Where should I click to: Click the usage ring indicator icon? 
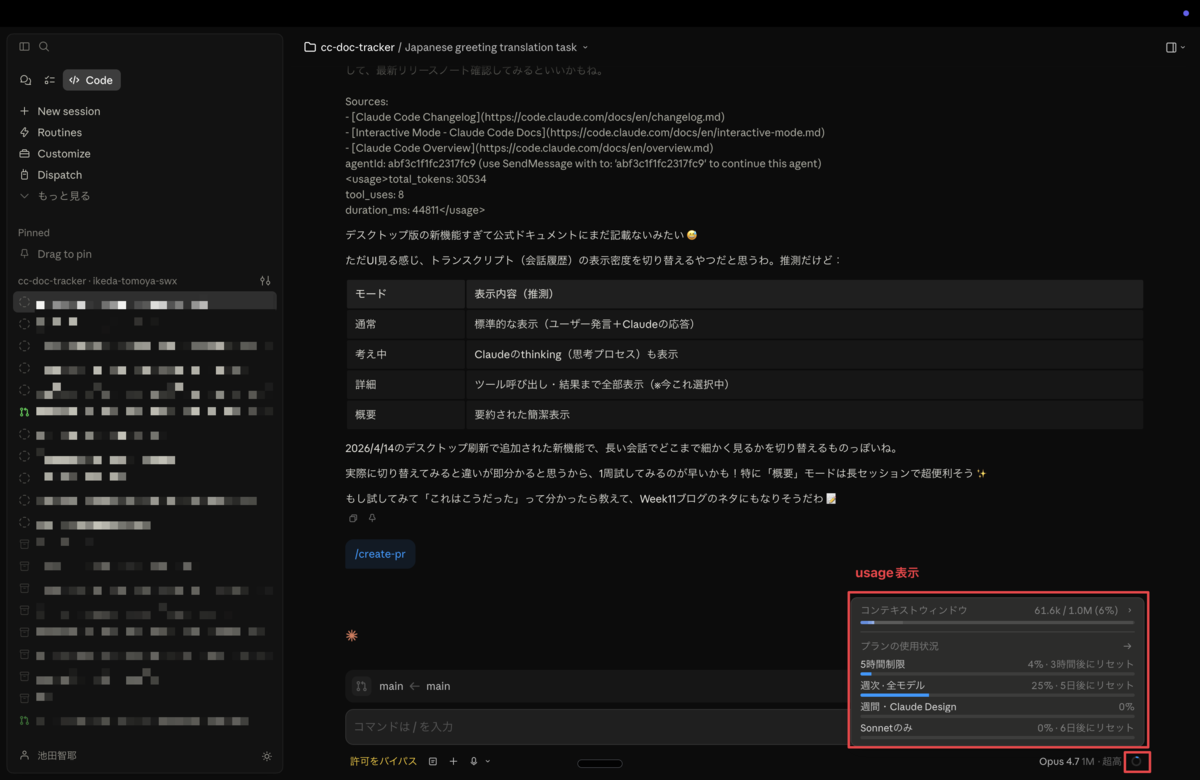coord(1137,762)
